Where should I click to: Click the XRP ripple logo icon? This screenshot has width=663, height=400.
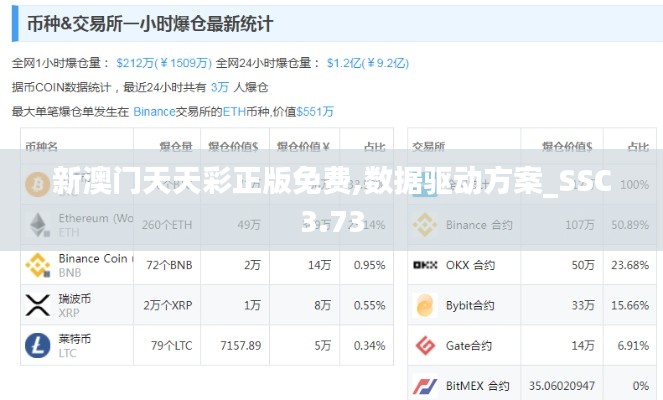(38, 305)
